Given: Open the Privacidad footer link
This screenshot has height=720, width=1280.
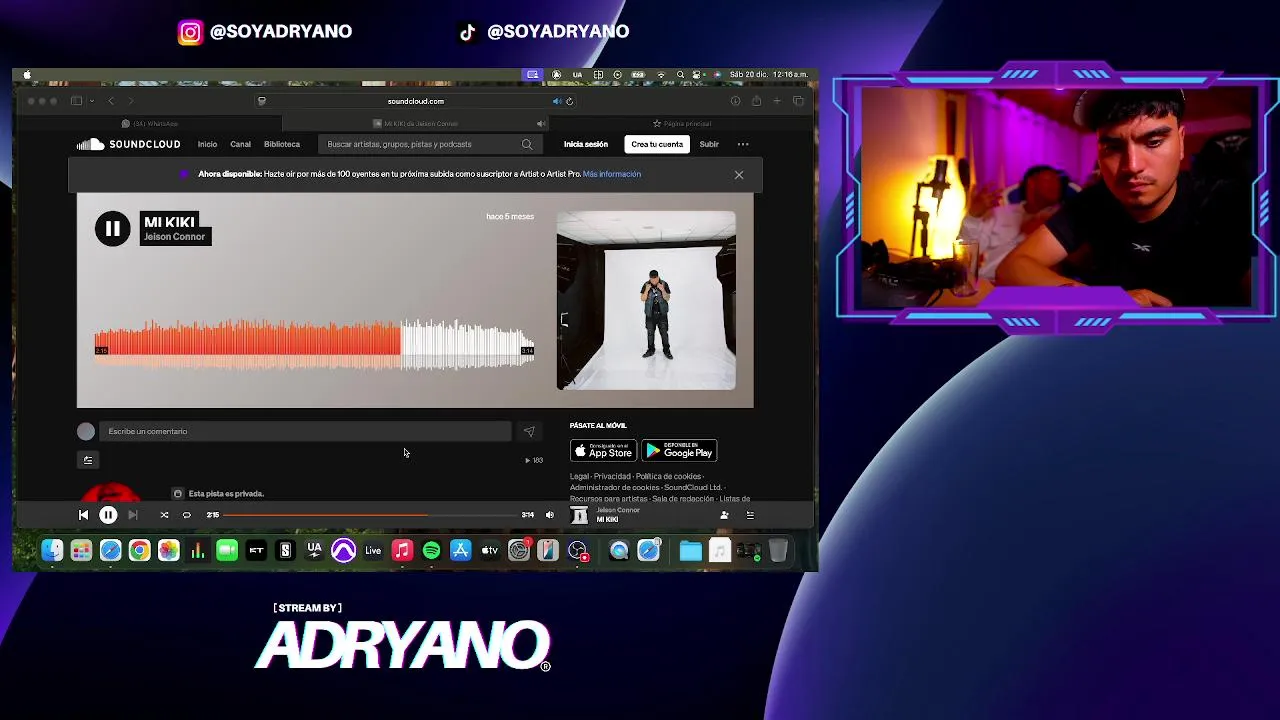Looking at the screenshot, I should 612,476.
